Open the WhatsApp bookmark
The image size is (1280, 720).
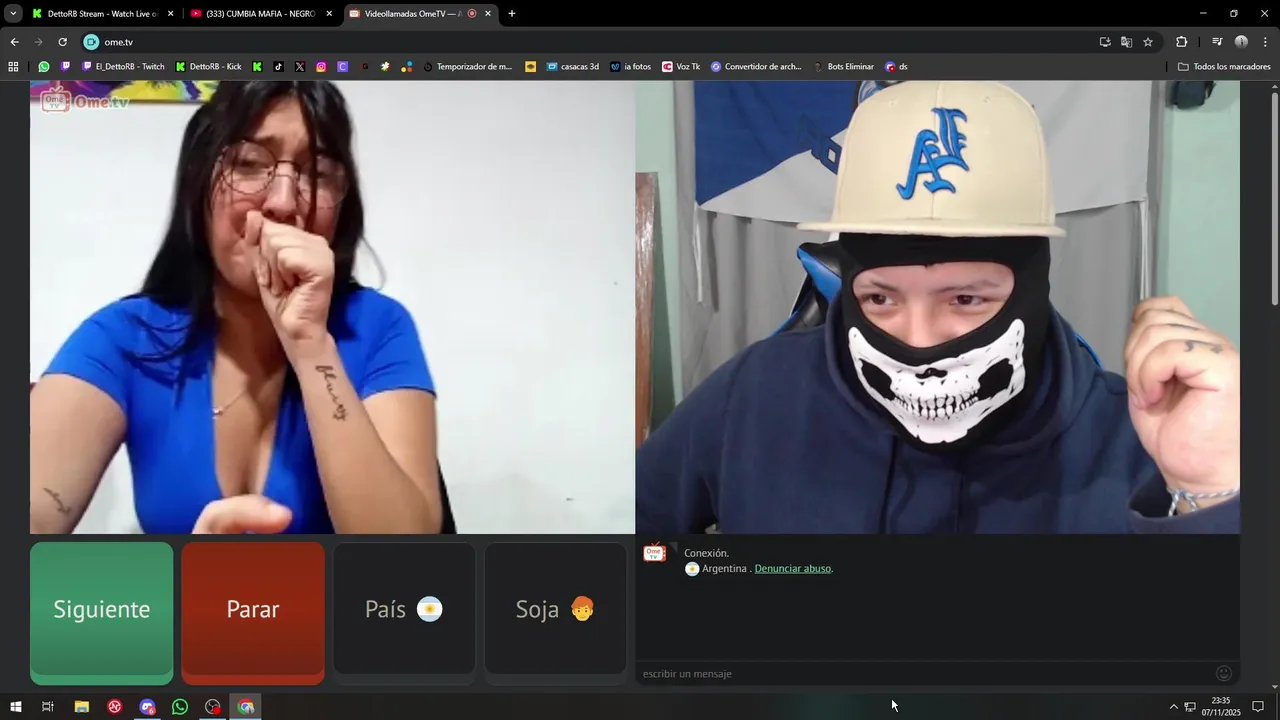(44, 67)
